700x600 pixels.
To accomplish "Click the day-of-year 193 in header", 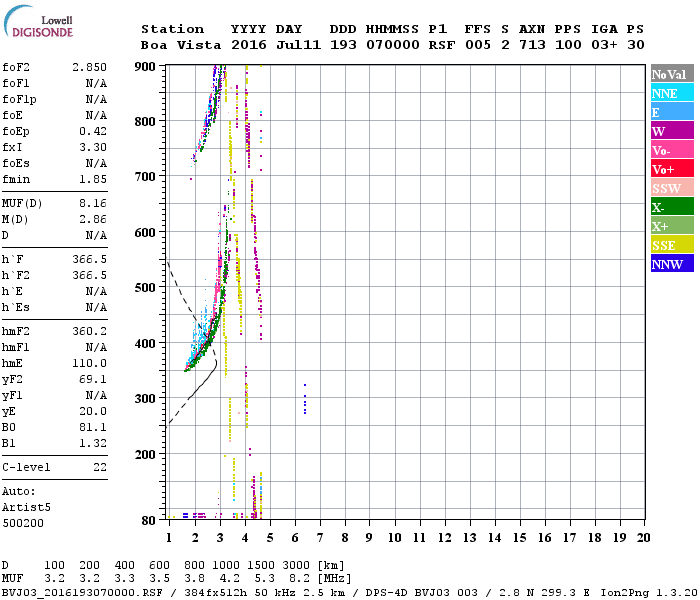I will coord(343,45).
